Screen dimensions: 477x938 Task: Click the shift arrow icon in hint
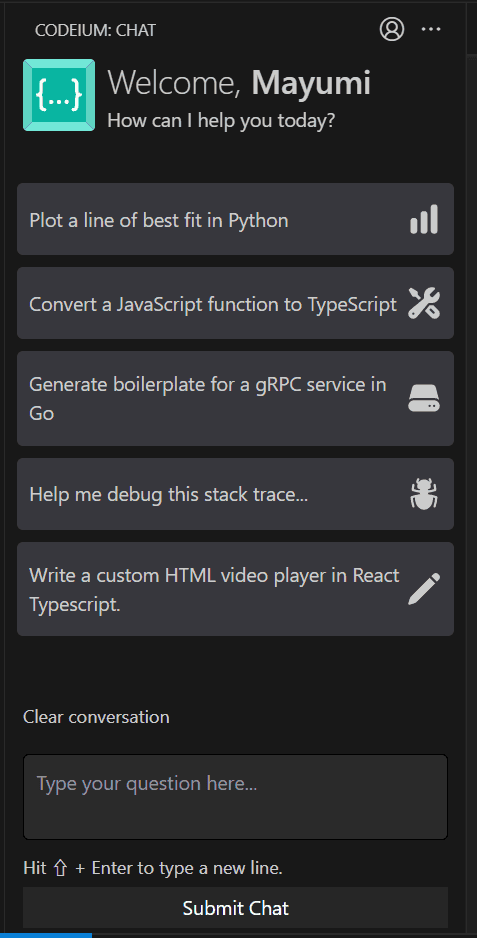60,869
